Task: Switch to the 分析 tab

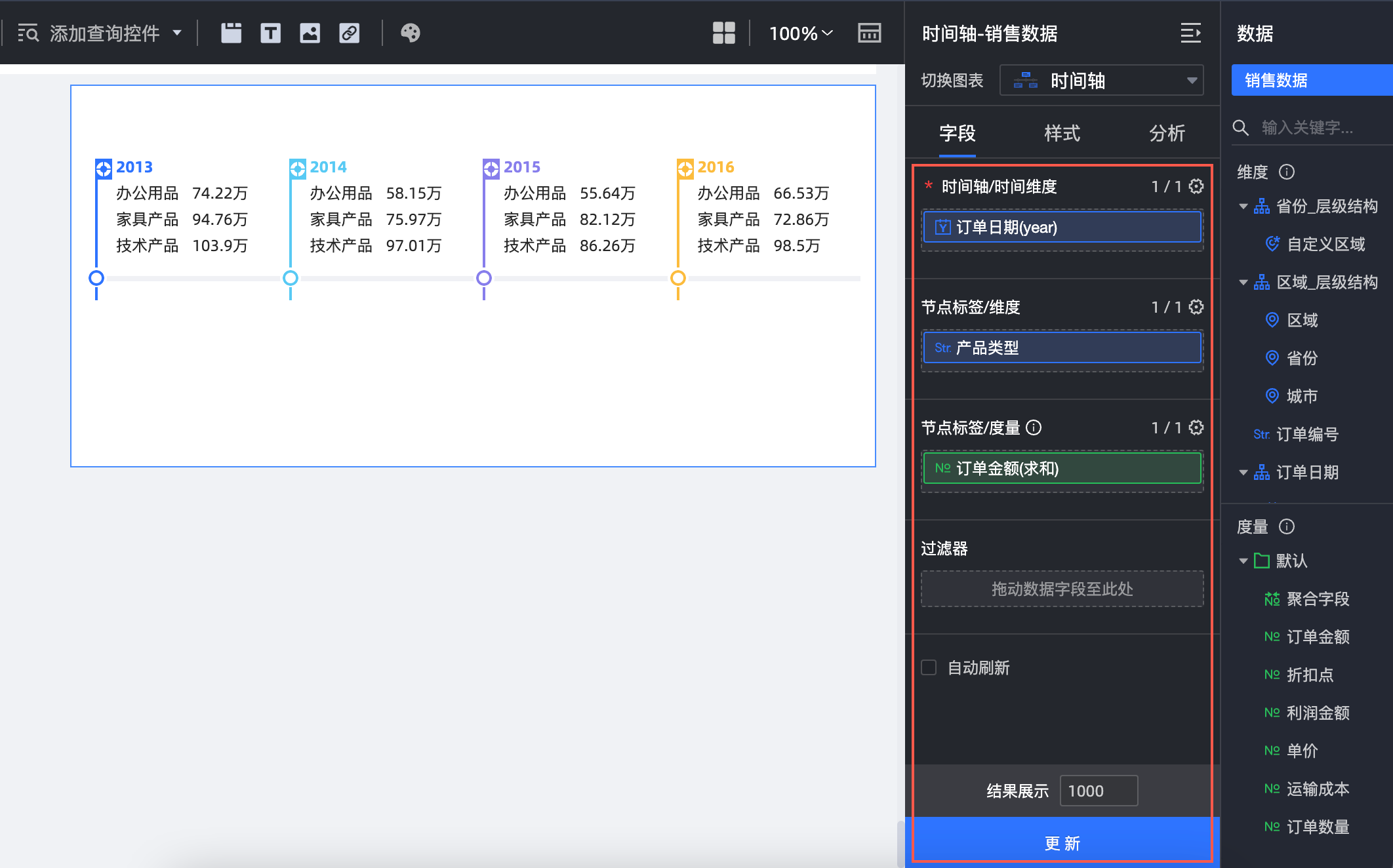Action: click(x=1167, y=133)
